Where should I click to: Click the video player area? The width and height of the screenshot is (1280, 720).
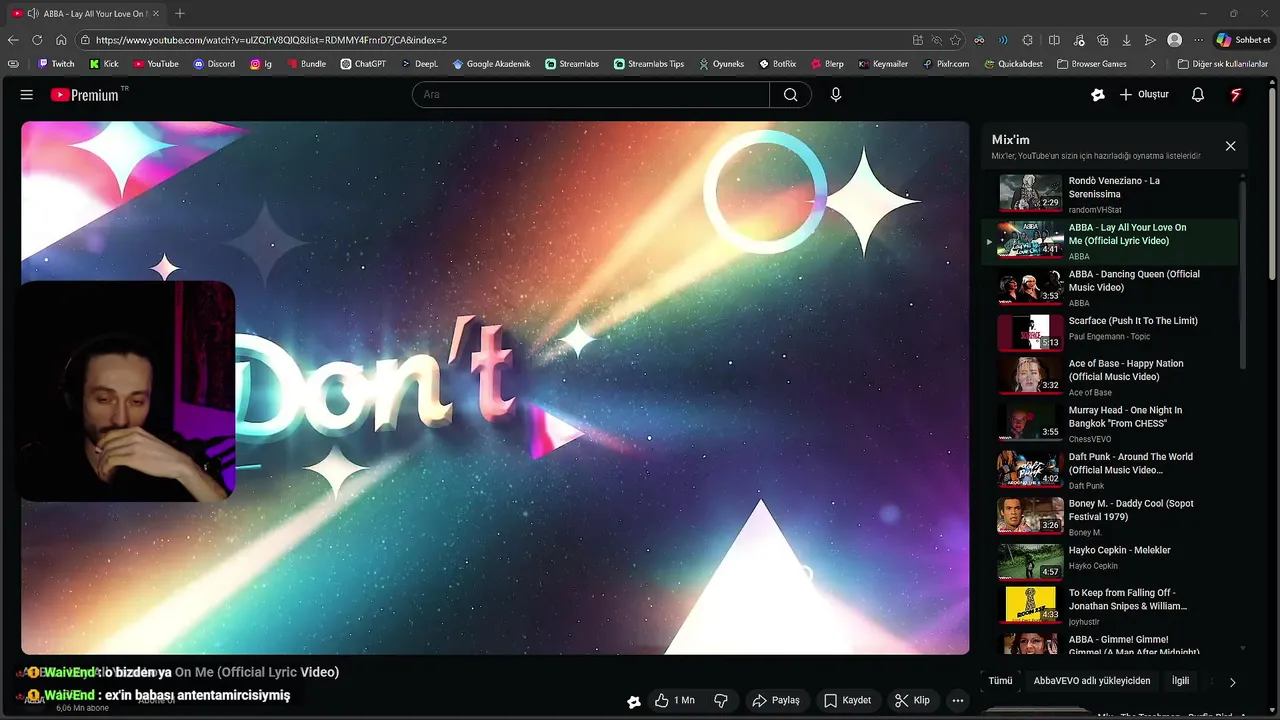tap(495, 388)
